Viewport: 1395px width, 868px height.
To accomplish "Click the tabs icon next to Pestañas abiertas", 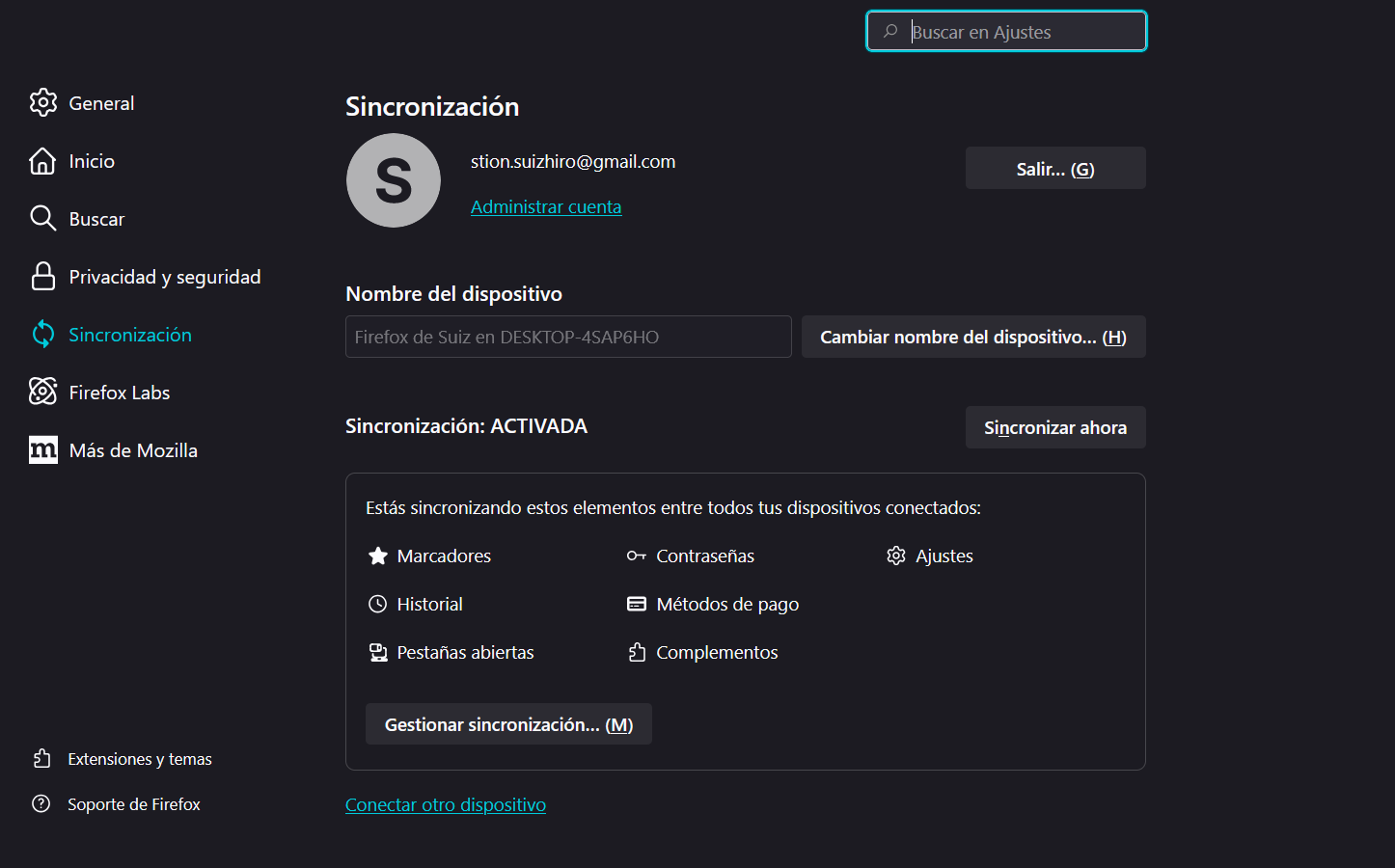I will tap(378, 652).
